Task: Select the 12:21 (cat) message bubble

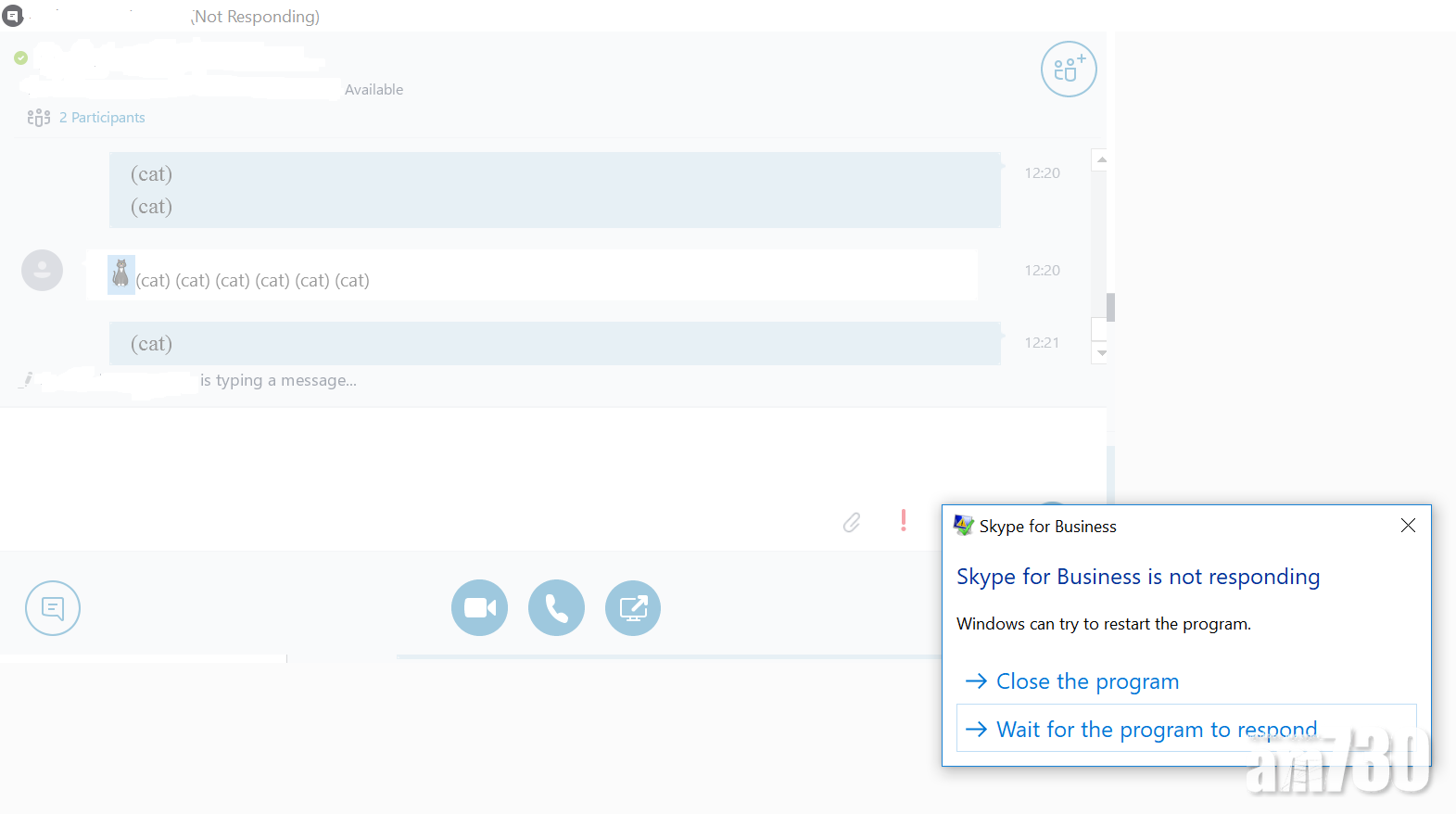Action: click(554, 344)
